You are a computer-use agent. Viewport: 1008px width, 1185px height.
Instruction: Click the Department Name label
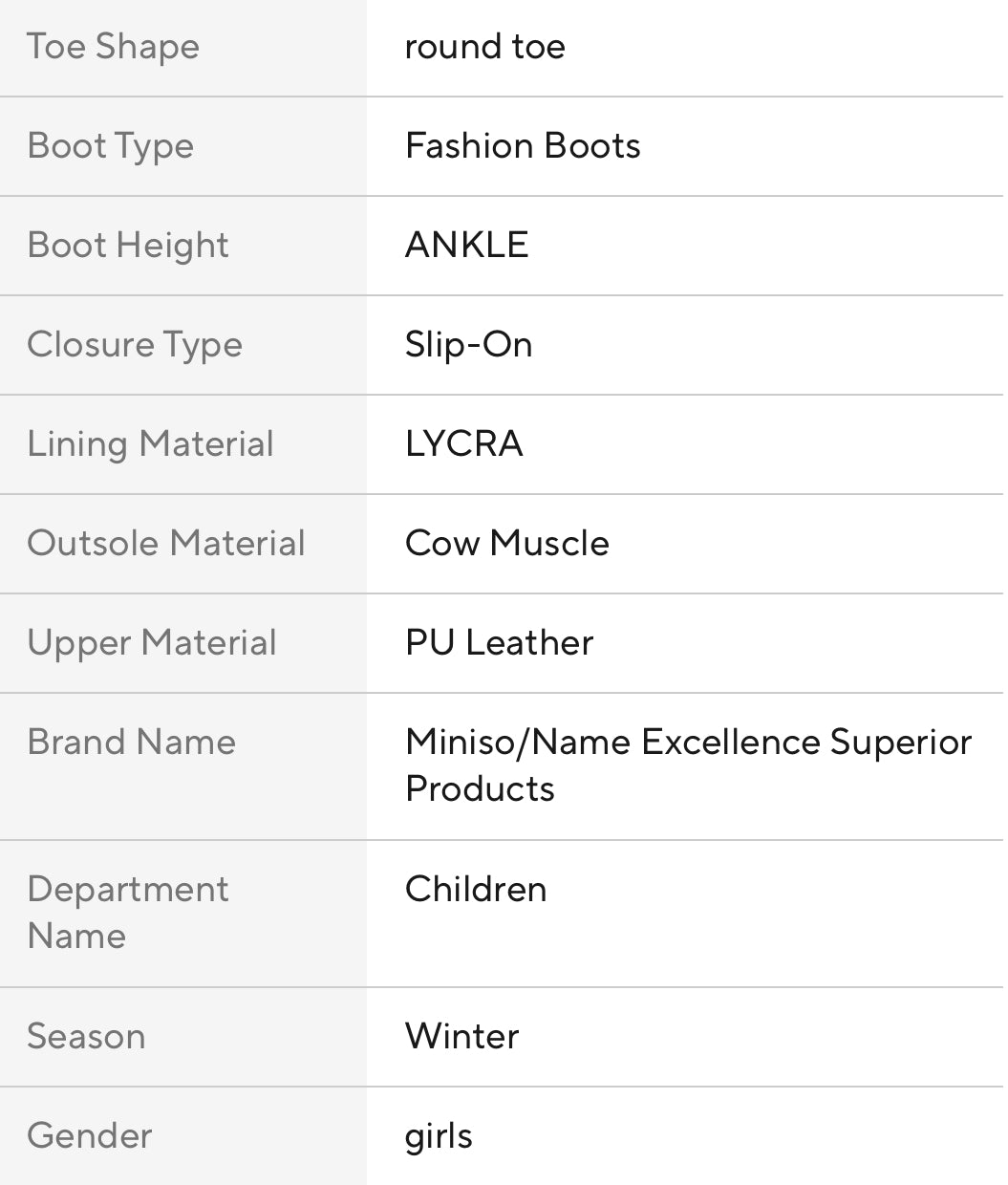click(x=127, y=913)
